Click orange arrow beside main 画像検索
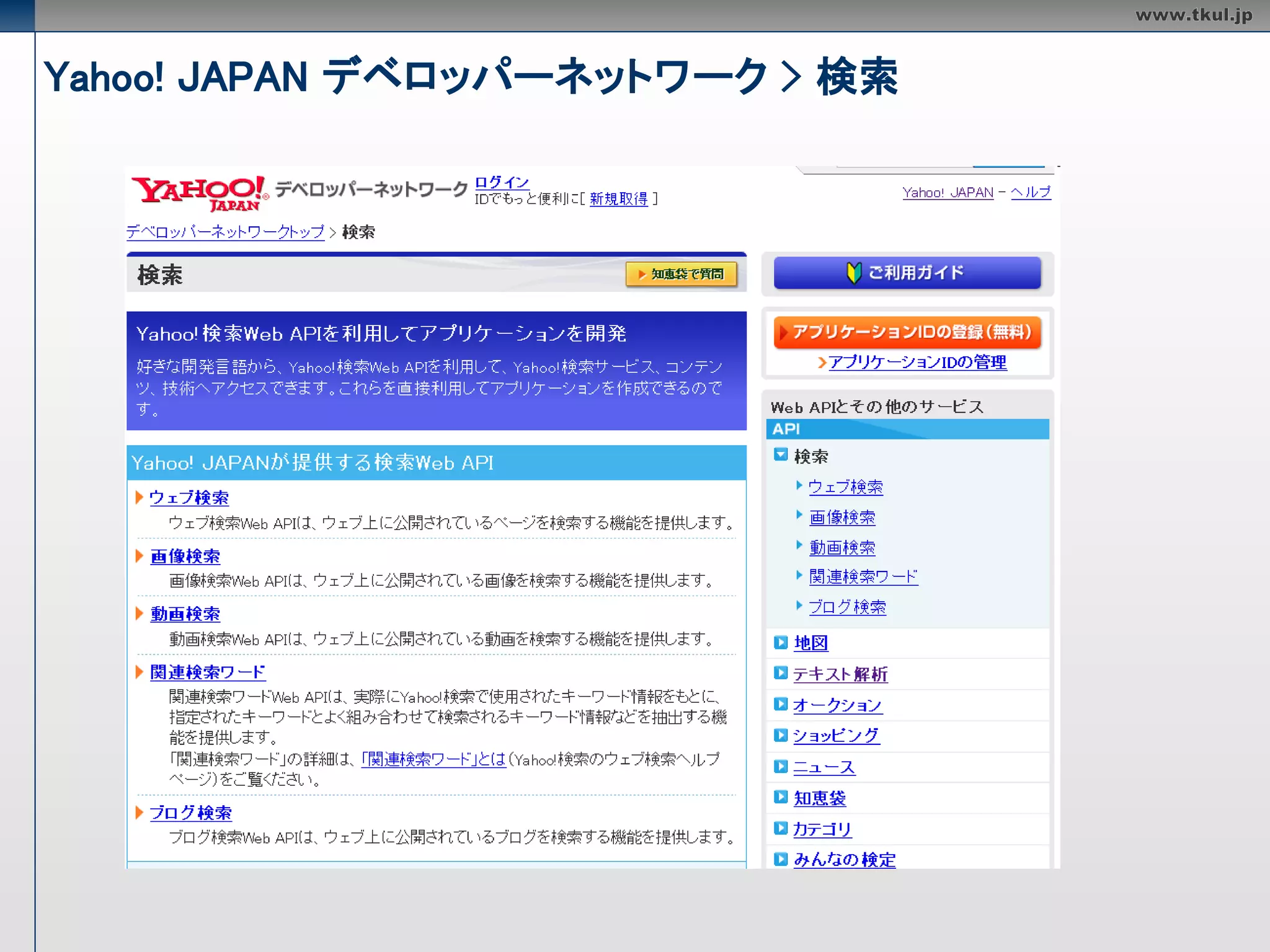The image size is (1270, 952). point(140,556)
